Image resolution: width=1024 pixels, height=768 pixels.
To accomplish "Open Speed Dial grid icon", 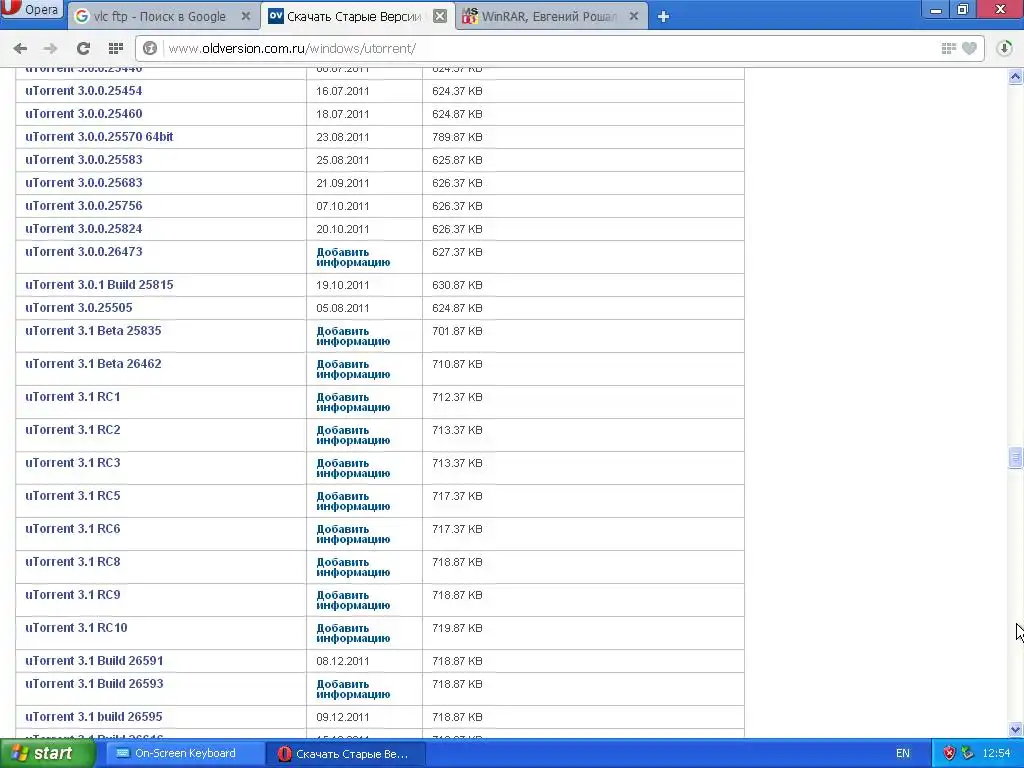I will click(116, 48).
